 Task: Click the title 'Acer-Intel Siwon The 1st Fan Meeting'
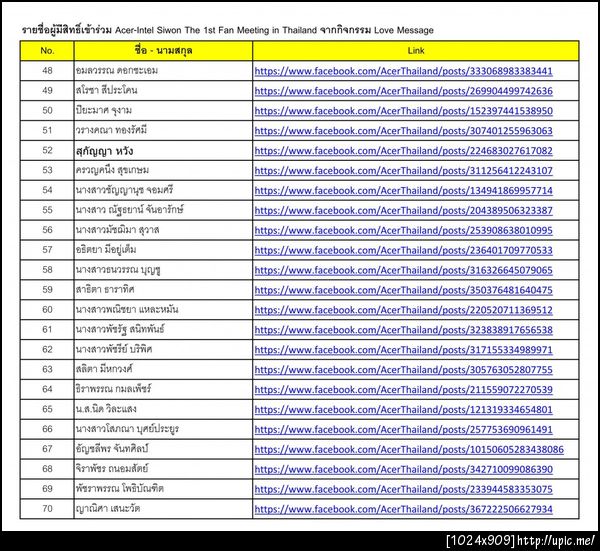tap(192, 30)
